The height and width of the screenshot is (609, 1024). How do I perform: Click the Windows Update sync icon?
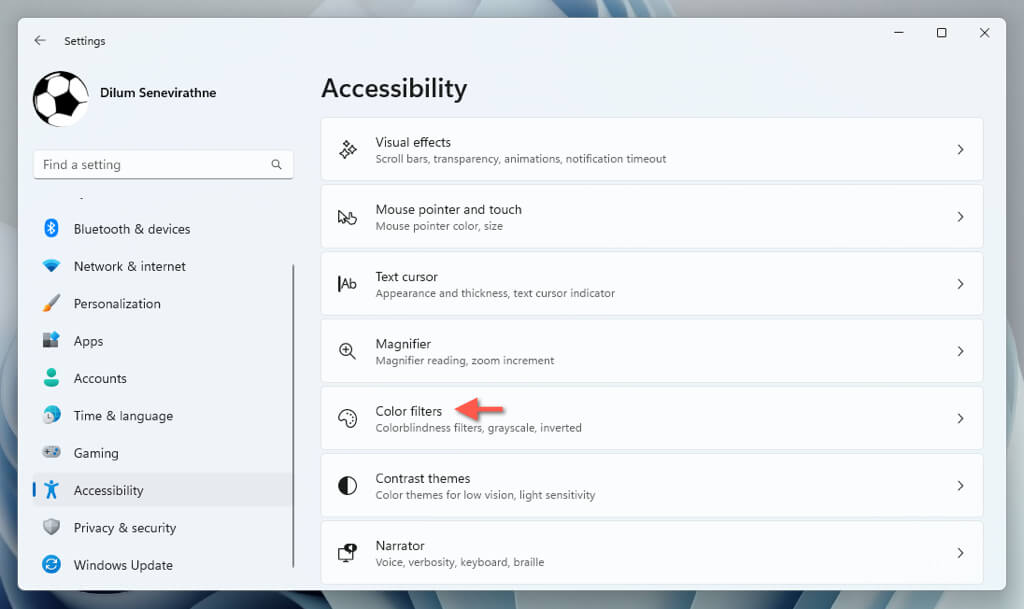pos(52,565)
